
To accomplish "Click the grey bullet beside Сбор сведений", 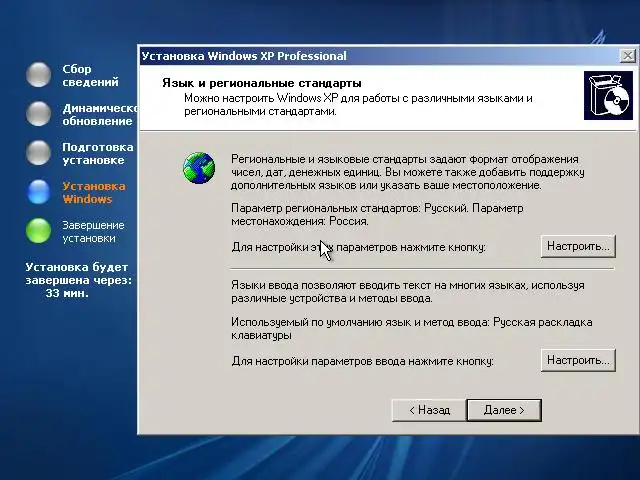I will (38, 75).
